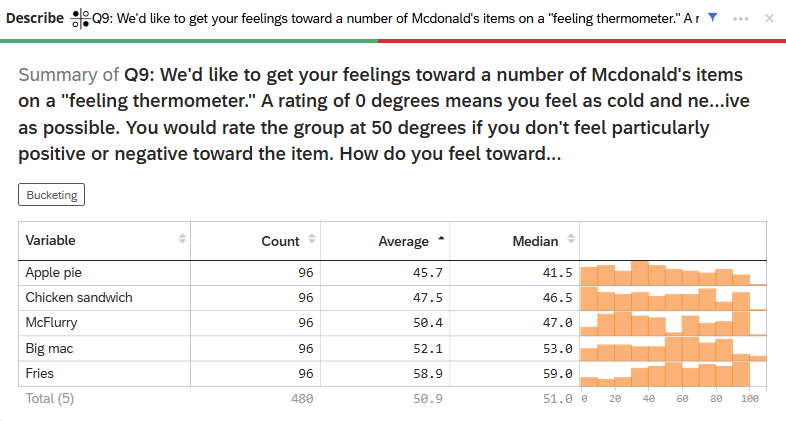Click the Bucketing button
The width and height of the screenshot is (786, 421).
click(51, 195)
